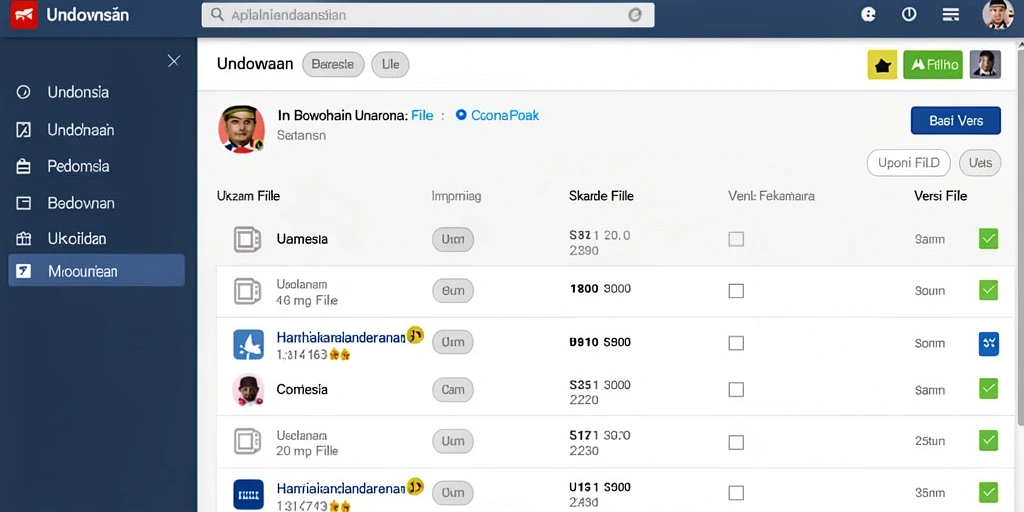Tick the checkbox in Uamesia row
The height and width of the screenshot is (512, 1024).
736,239
